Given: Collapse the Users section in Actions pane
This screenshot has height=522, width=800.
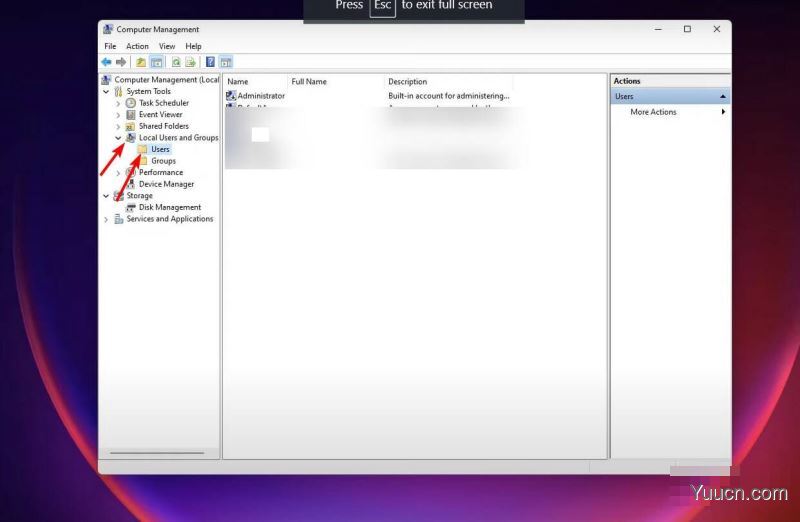Looking at the screenshot, I should pyautogui.click(x=722, y=96).
